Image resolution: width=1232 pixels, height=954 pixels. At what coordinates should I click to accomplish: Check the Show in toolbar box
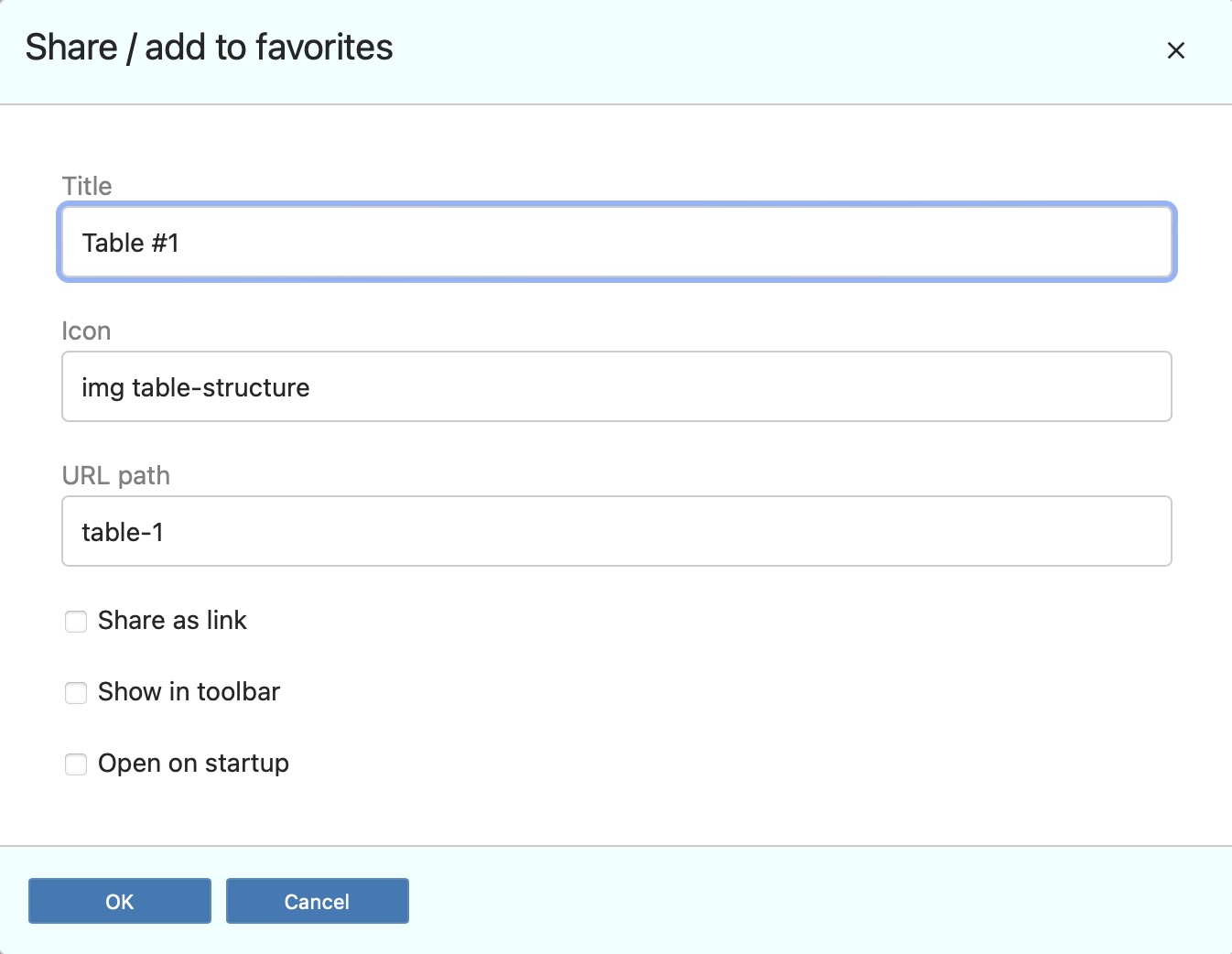pos(76,693)
